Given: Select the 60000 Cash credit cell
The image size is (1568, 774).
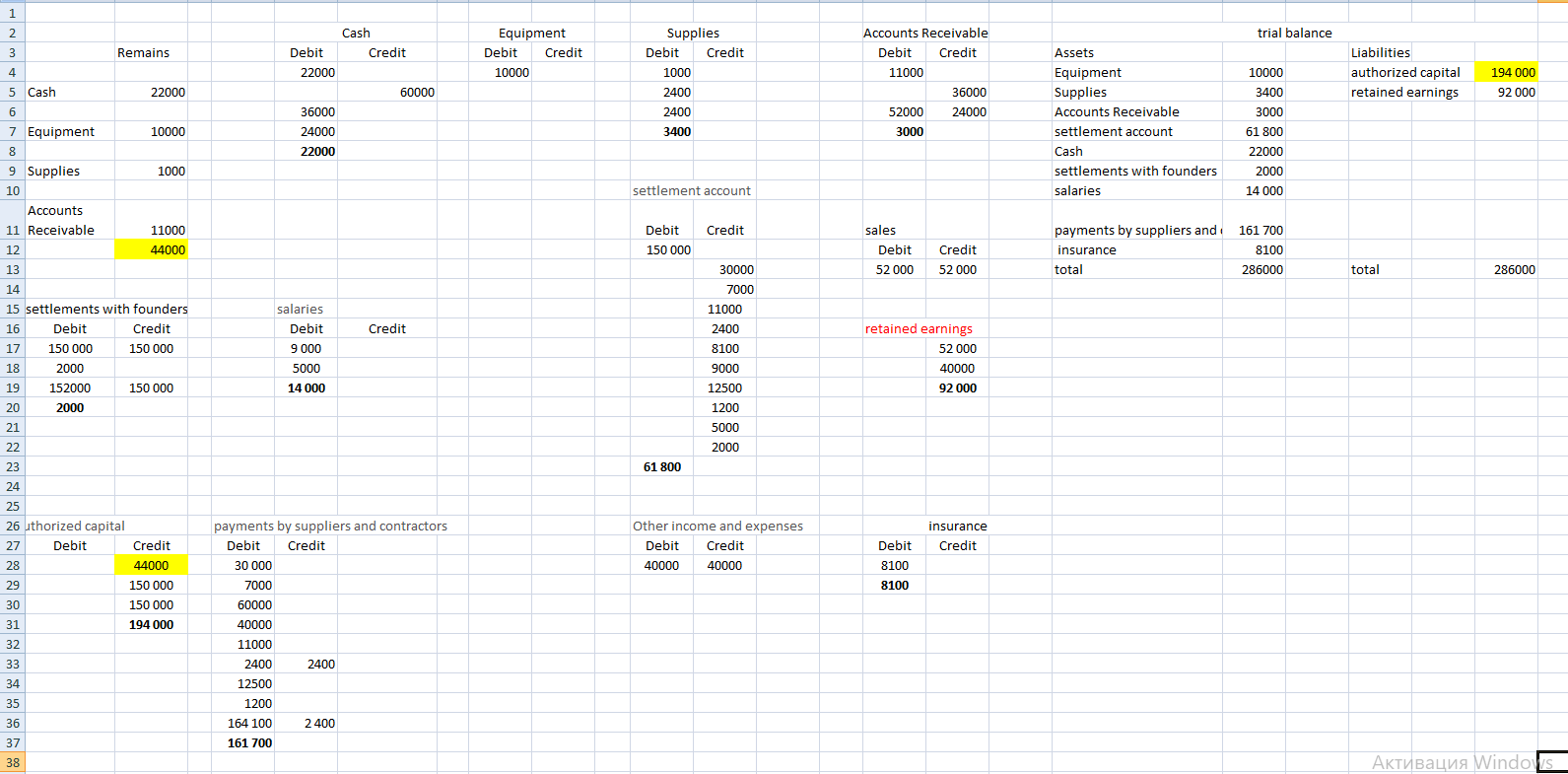Looking at the screenshot, I should click(x=417, y=93).
